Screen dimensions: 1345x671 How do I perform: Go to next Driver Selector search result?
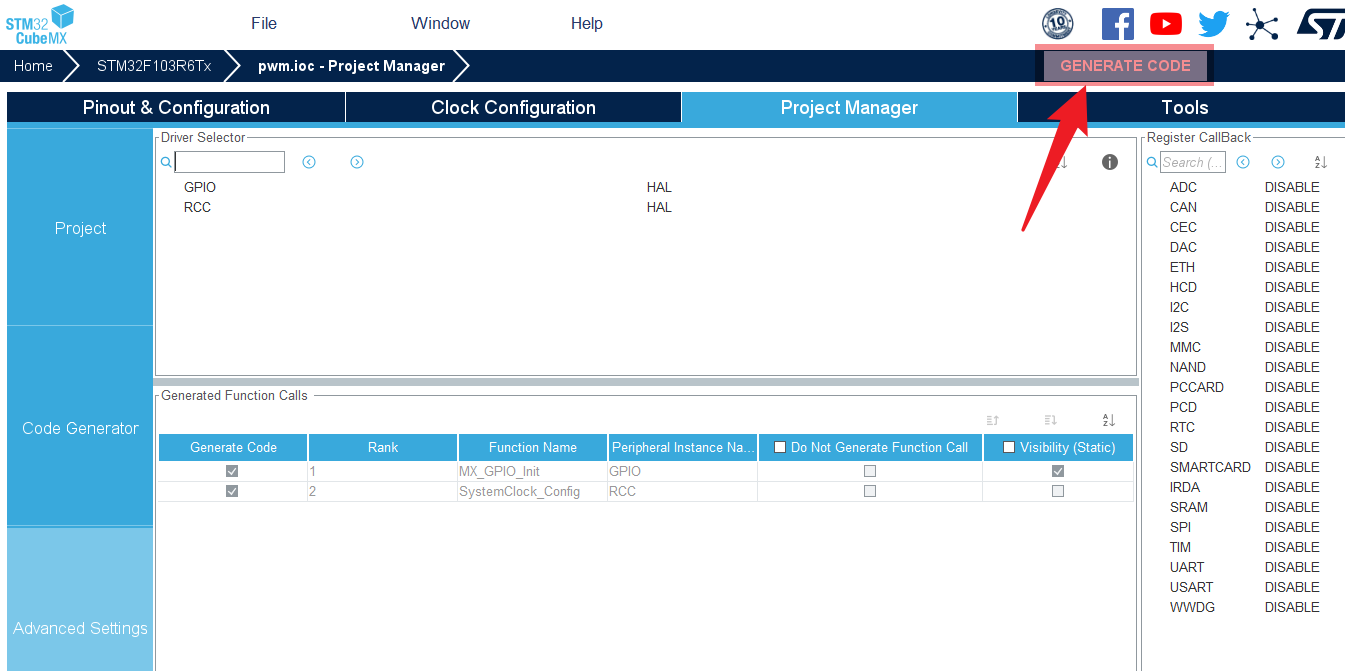(x=357, y=162)
